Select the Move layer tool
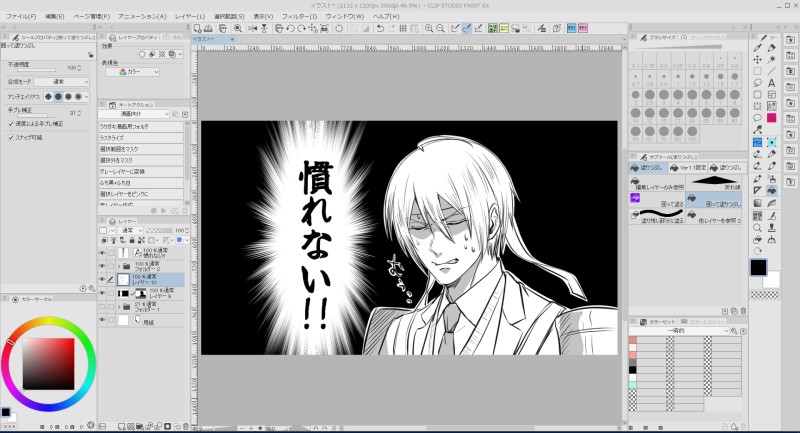800x433 pixels. pos(758,60)
